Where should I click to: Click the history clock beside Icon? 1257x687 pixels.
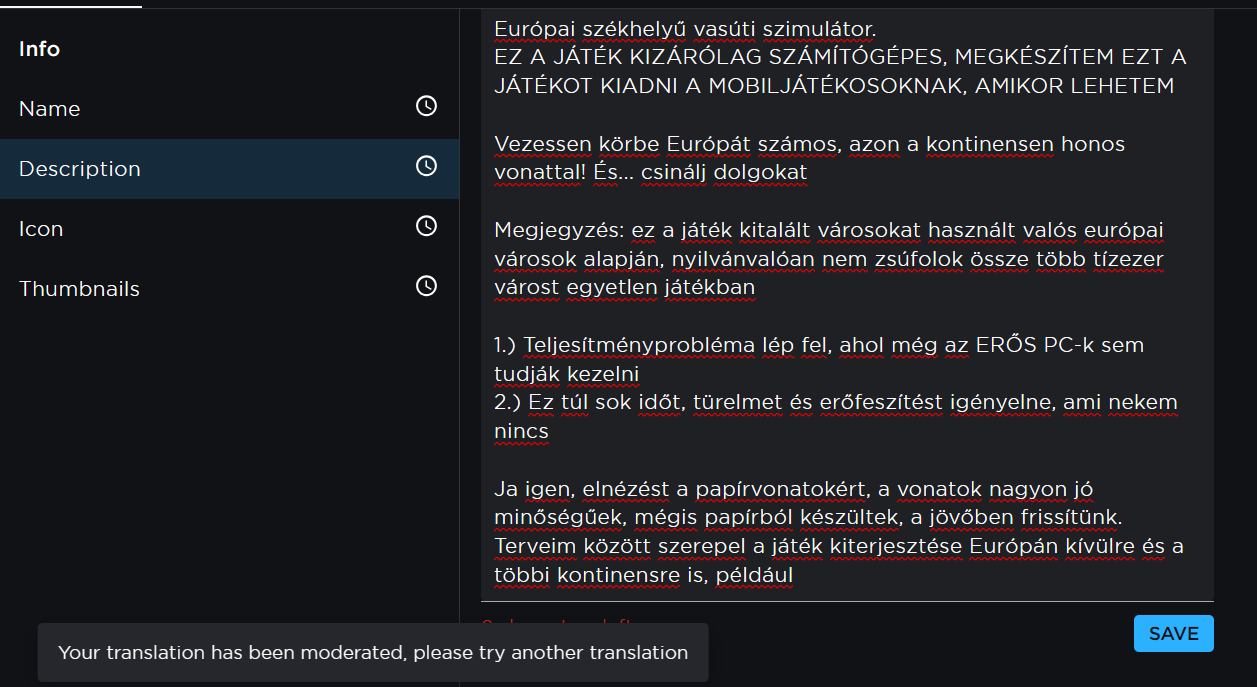[426, 225]
